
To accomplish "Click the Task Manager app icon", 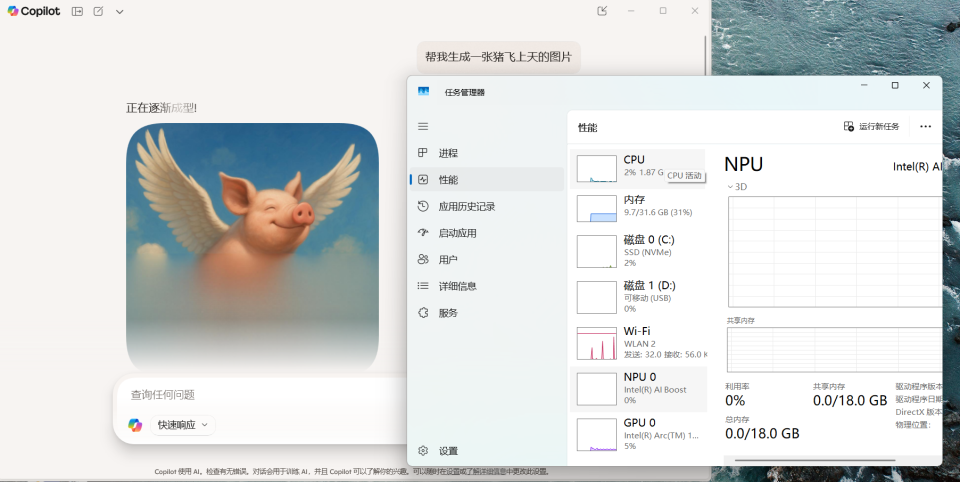I will pyautogui.click(x=423, y=91).
